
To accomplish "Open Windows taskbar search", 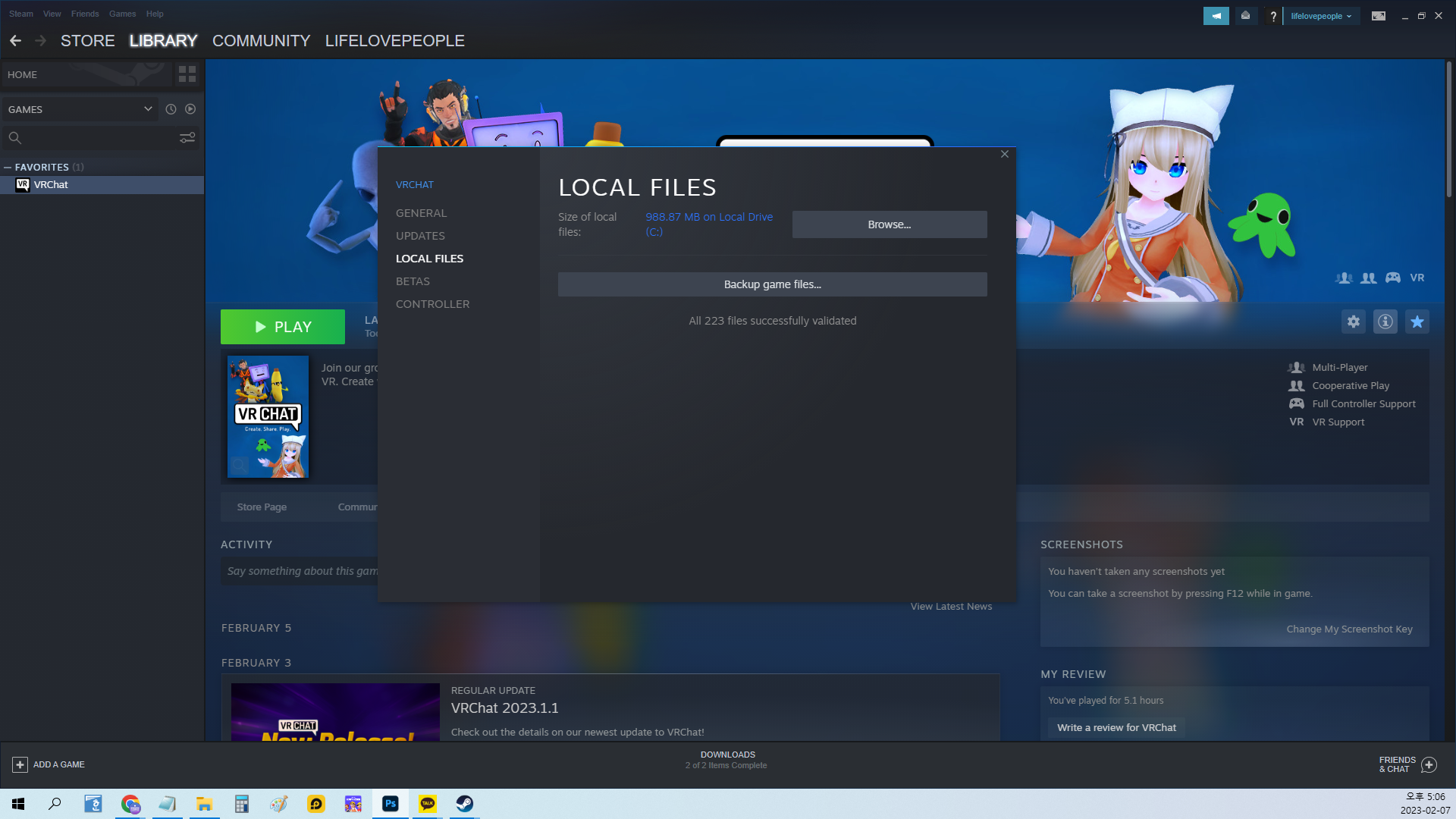I will click(55, 804).
